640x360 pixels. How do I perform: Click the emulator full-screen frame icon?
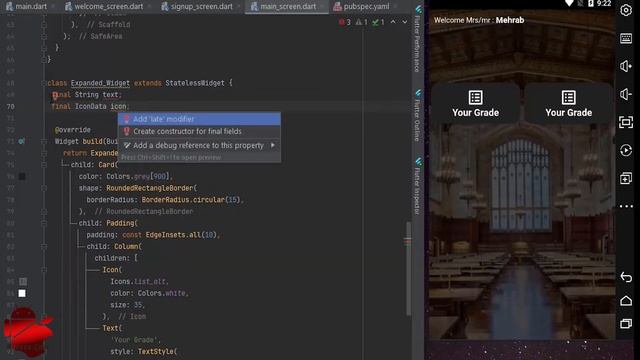pos(626,122)
